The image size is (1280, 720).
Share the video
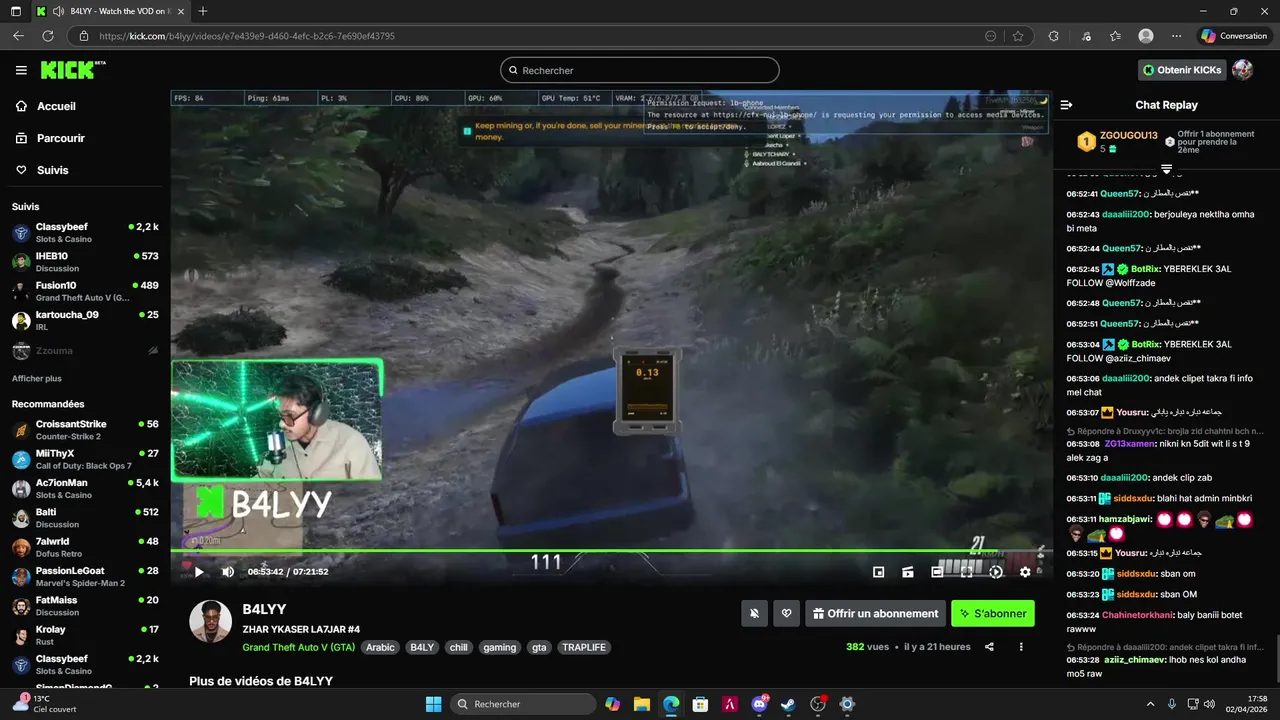989,647
